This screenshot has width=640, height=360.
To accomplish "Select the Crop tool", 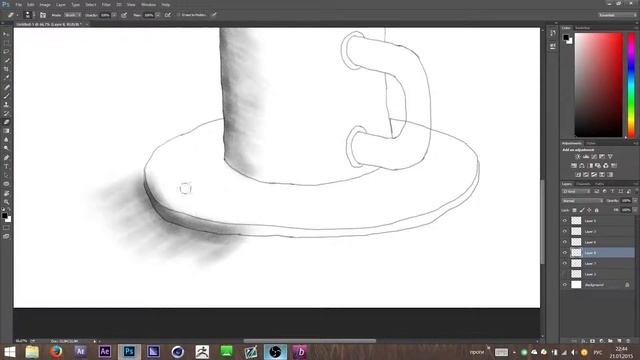I will tap(6, 69).
